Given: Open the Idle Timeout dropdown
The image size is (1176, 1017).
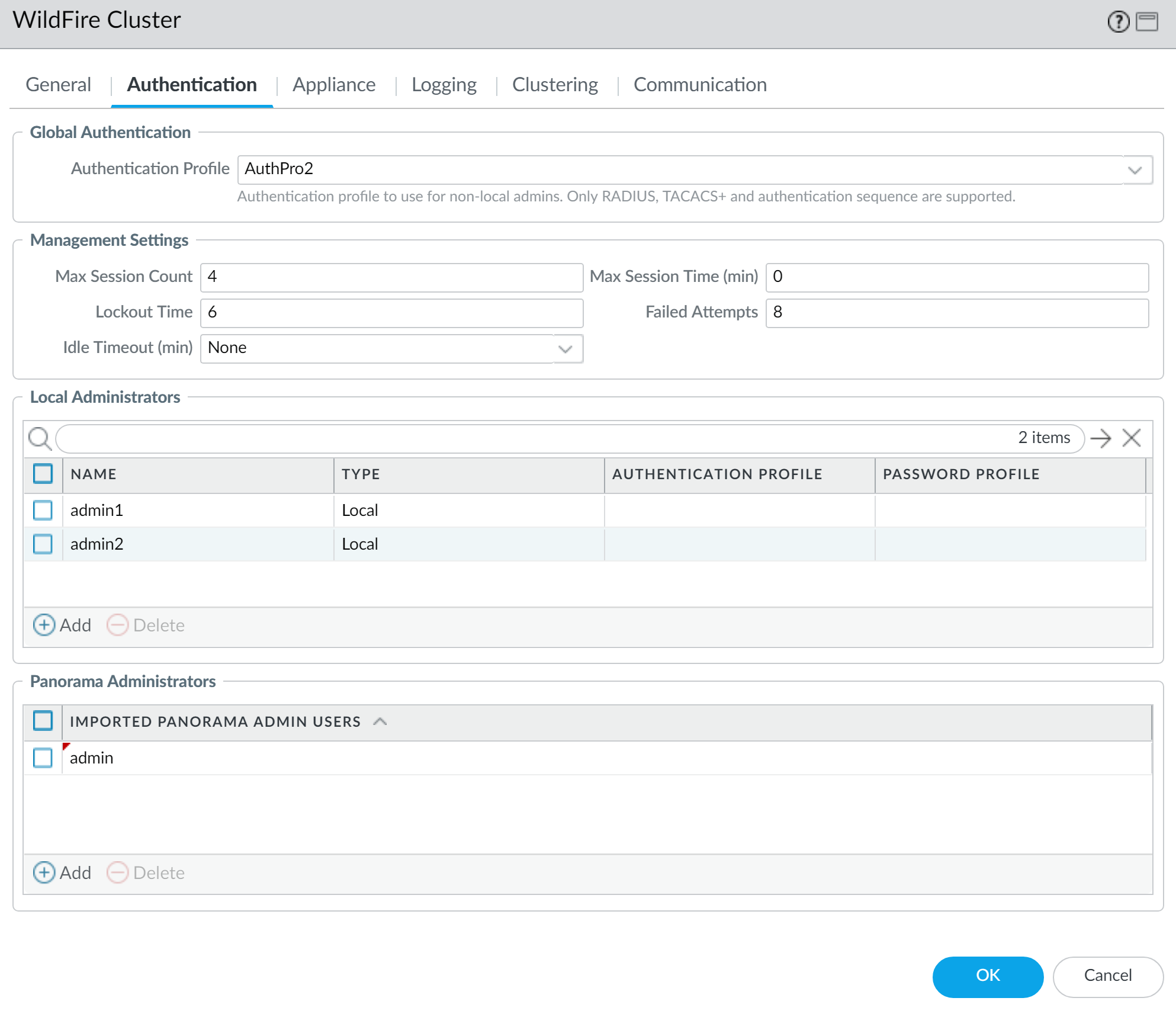Looking at the screenshot, I should pos(565,349).
